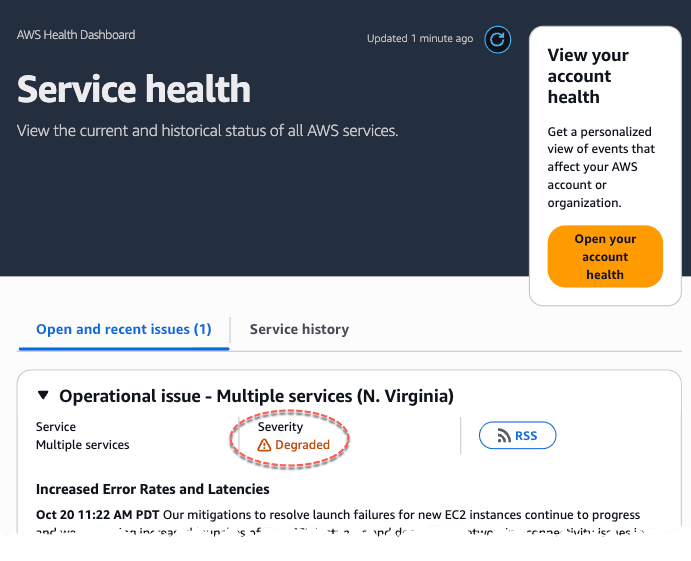Click the RSS feed symbol icon
Viewport: 691px width, 561px height.
[x=503, y=436]
